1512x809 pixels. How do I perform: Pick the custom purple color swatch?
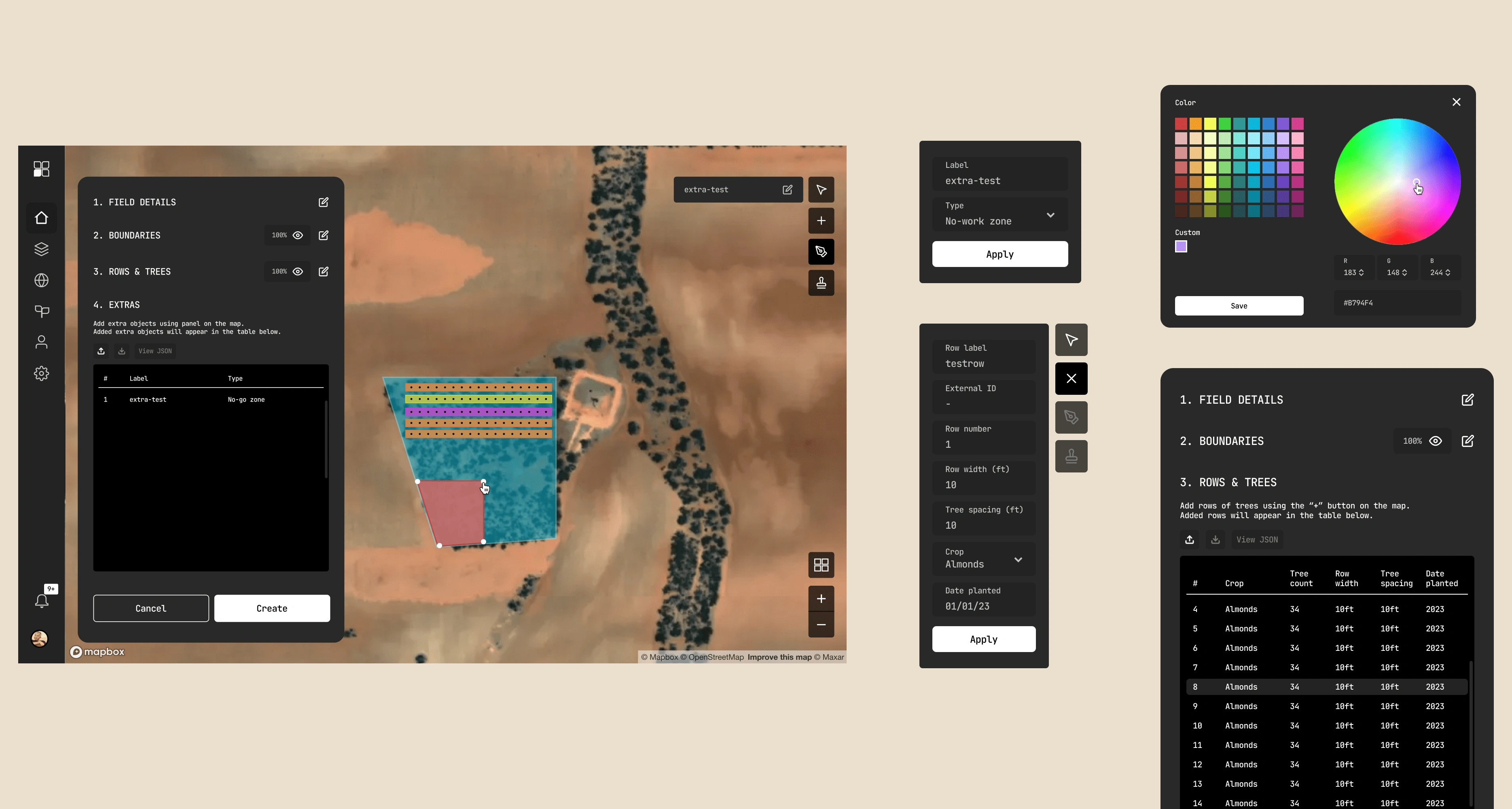coord(1181,246)
